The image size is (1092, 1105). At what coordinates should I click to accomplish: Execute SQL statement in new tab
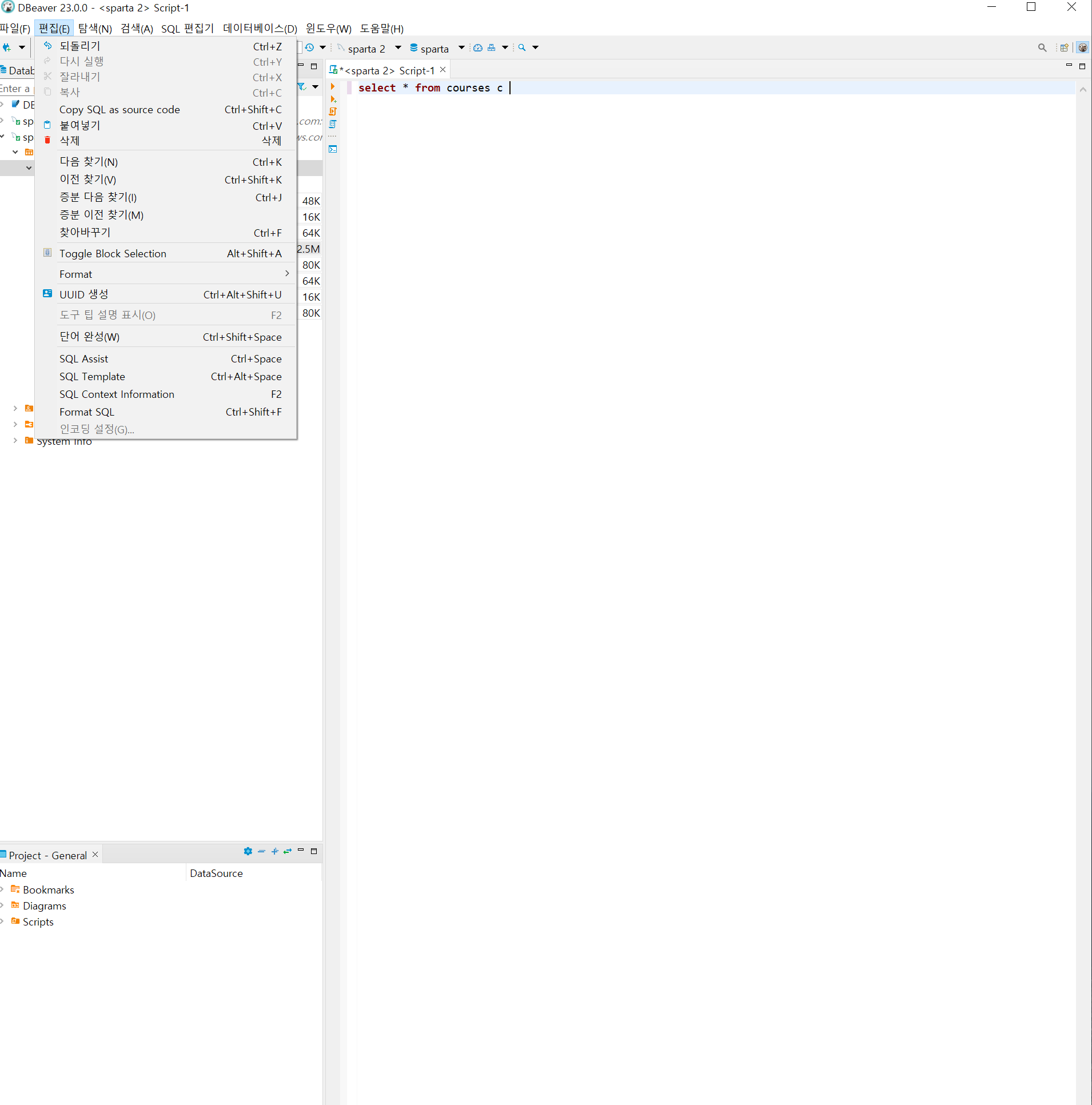click(333, 99)
